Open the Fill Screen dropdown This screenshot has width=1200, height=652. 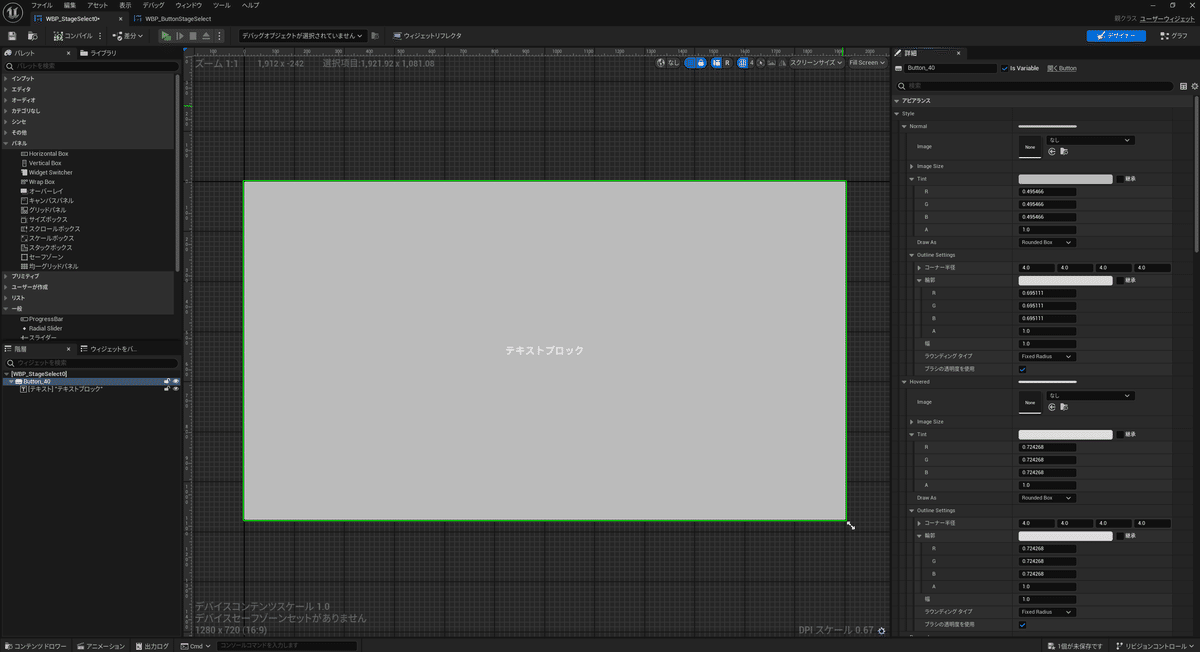coord(866,63)
